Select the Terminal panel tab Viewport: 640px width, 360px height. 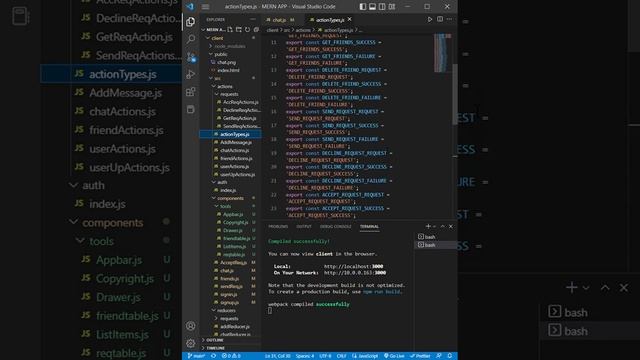click(x=369, y=227)
